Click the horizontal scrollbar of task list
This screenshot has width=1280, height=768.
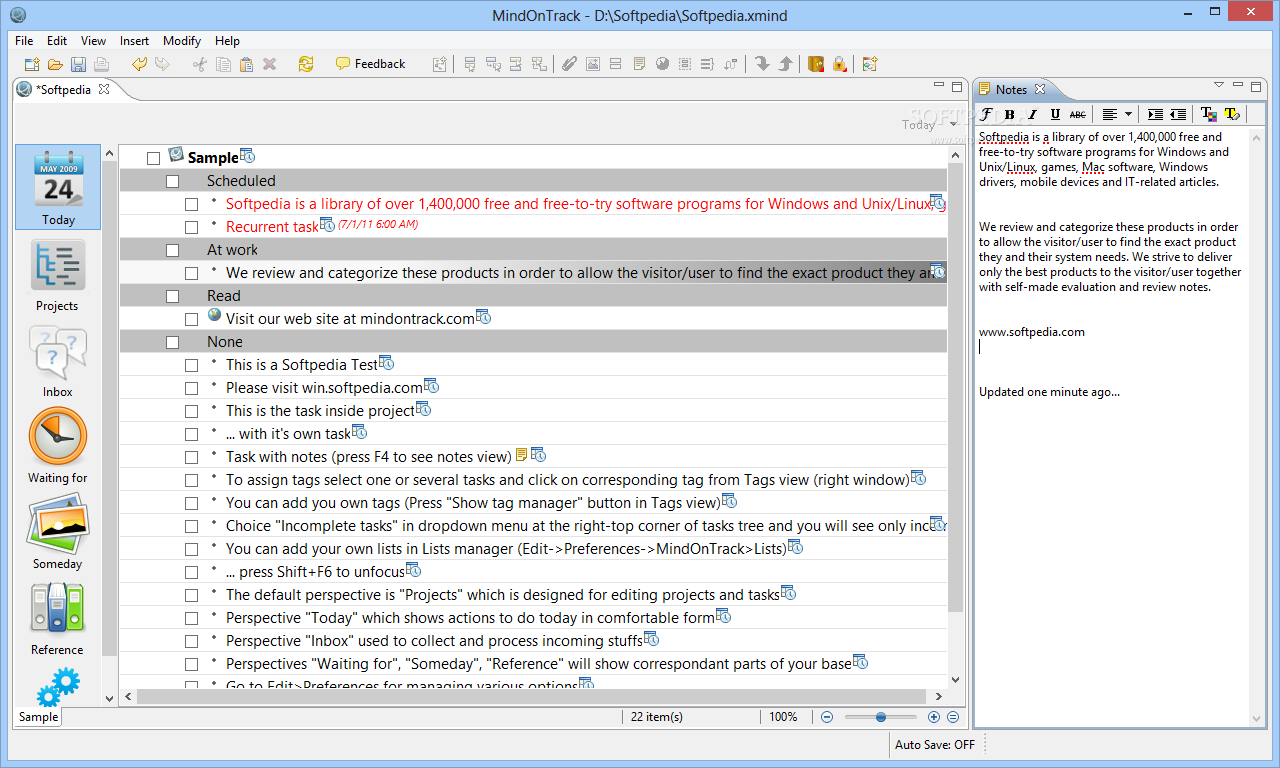click(x=533, y=697)
